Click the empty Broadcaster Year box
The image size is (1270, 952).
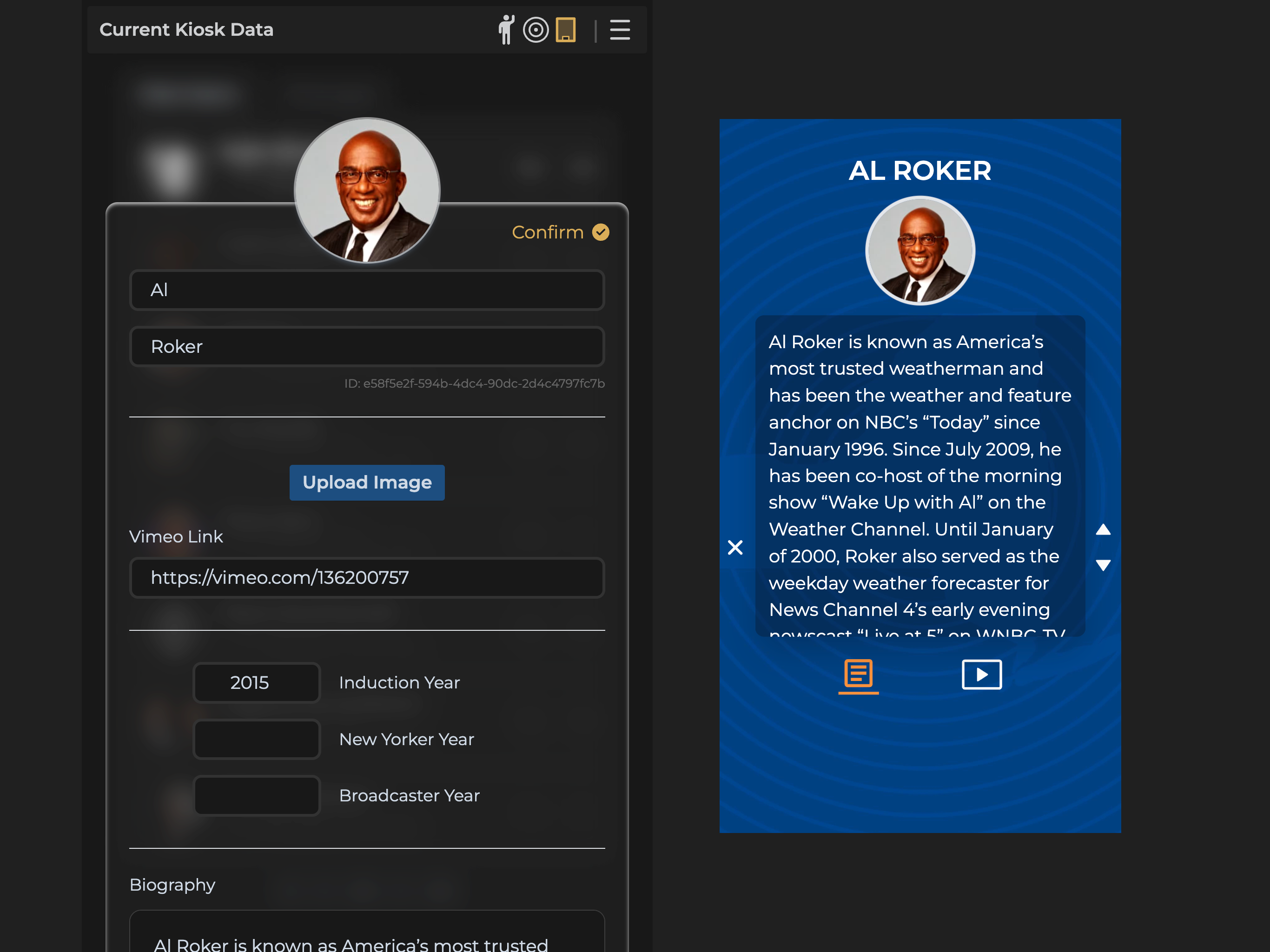(x=256, y=795)
